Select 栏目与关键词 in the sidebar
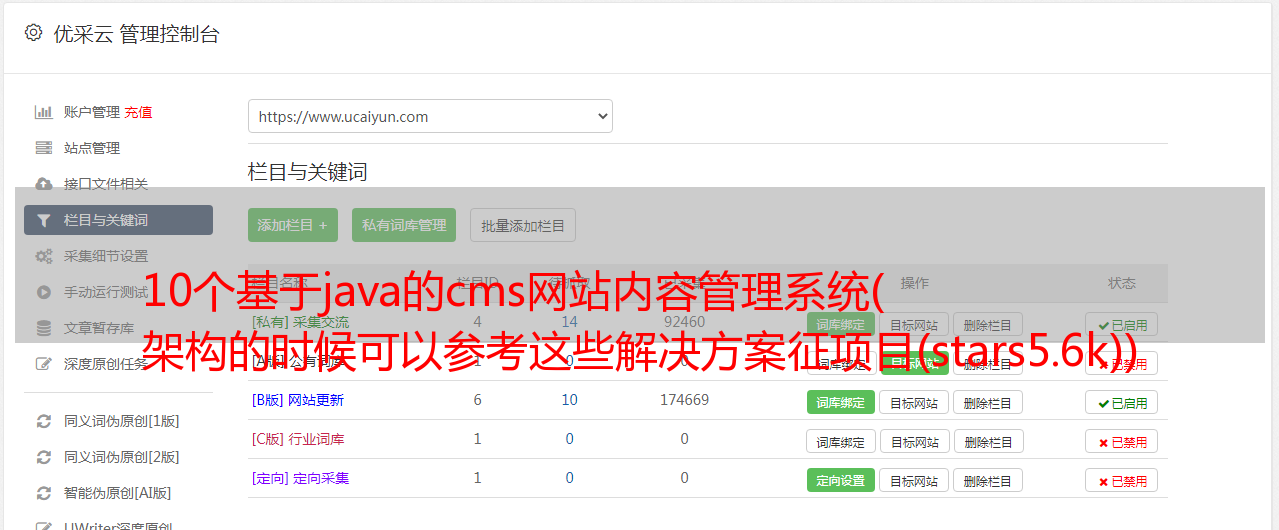Viewport: 1279px width, 530px height. 118,220
